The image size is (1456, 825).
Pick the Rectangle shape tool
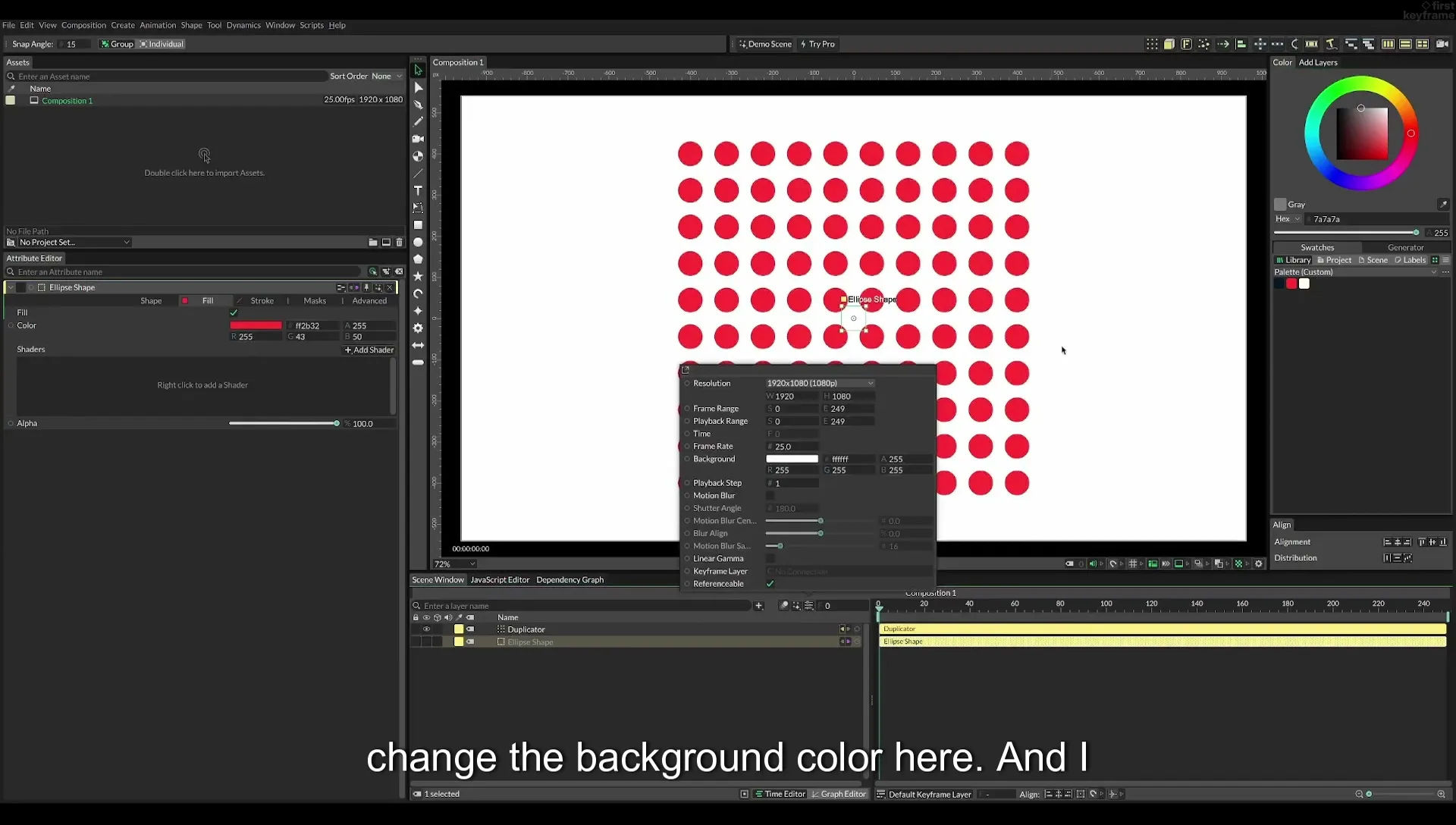click(418, 225)
